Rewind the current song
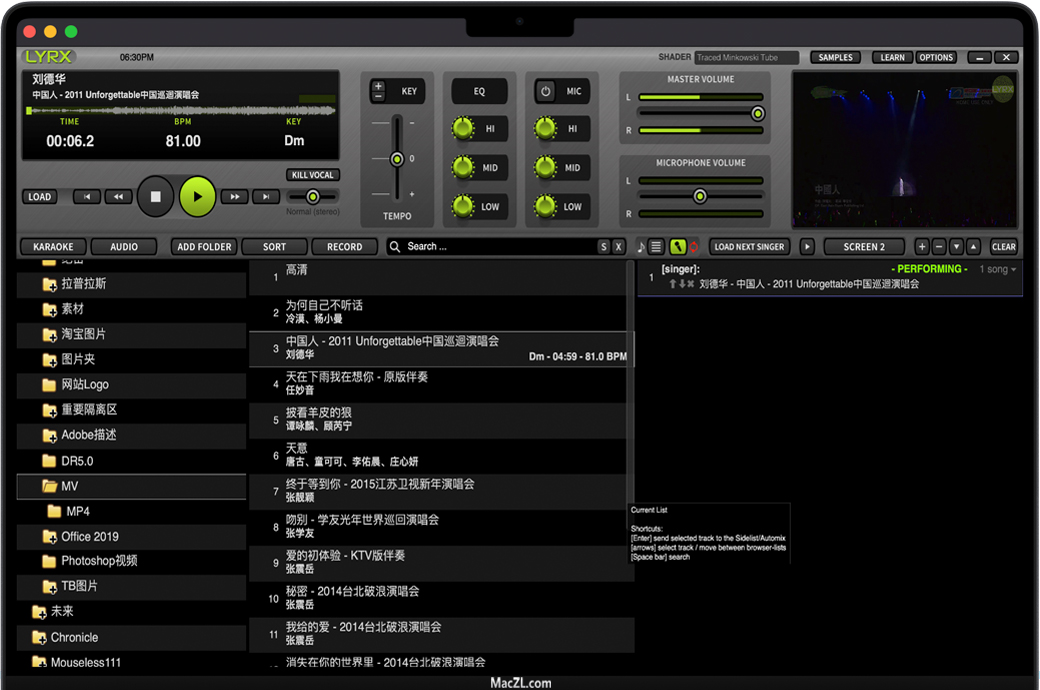Screen dimensions: 1040x690 (118, 197)
